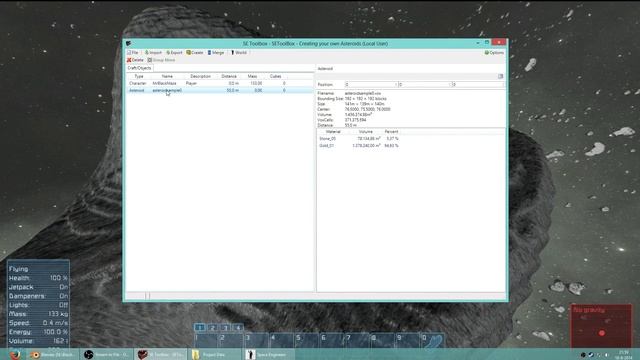
Task: Open the Import menu
Action: pos(153,53)
